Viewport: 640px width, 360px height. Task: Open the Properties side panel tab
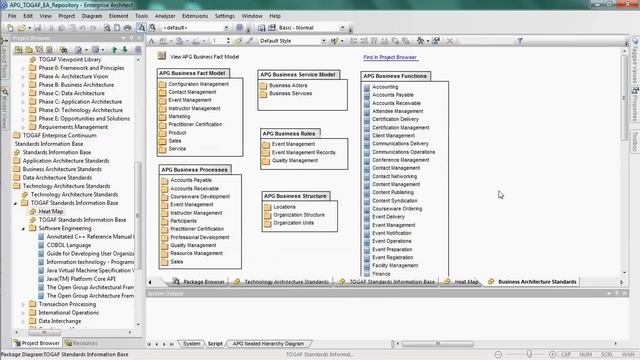635,104
